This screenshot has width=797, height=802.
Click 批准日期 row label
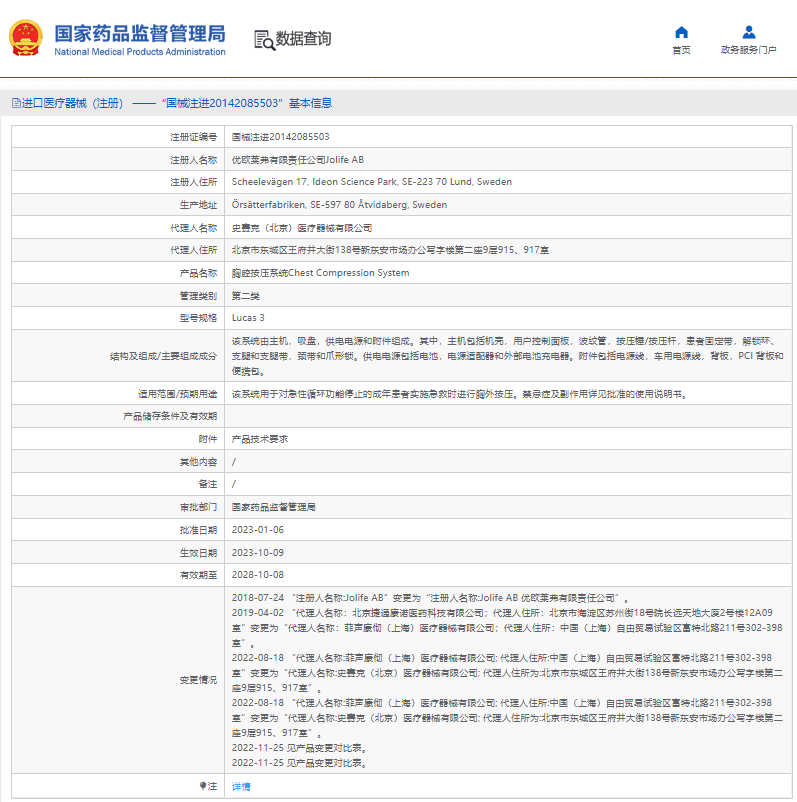(x=198, y=530)
